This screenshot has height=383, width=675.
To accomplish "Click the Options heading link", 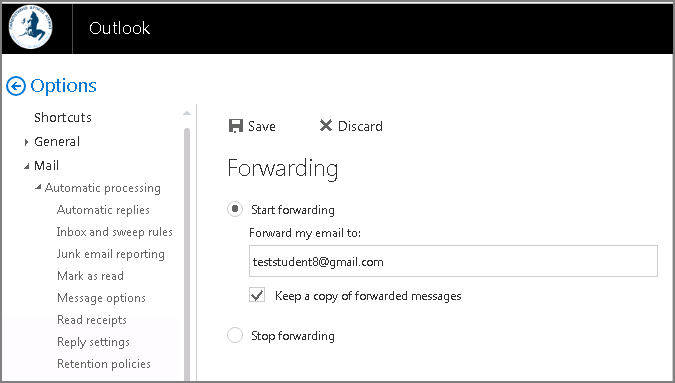I will pos(63,86).
